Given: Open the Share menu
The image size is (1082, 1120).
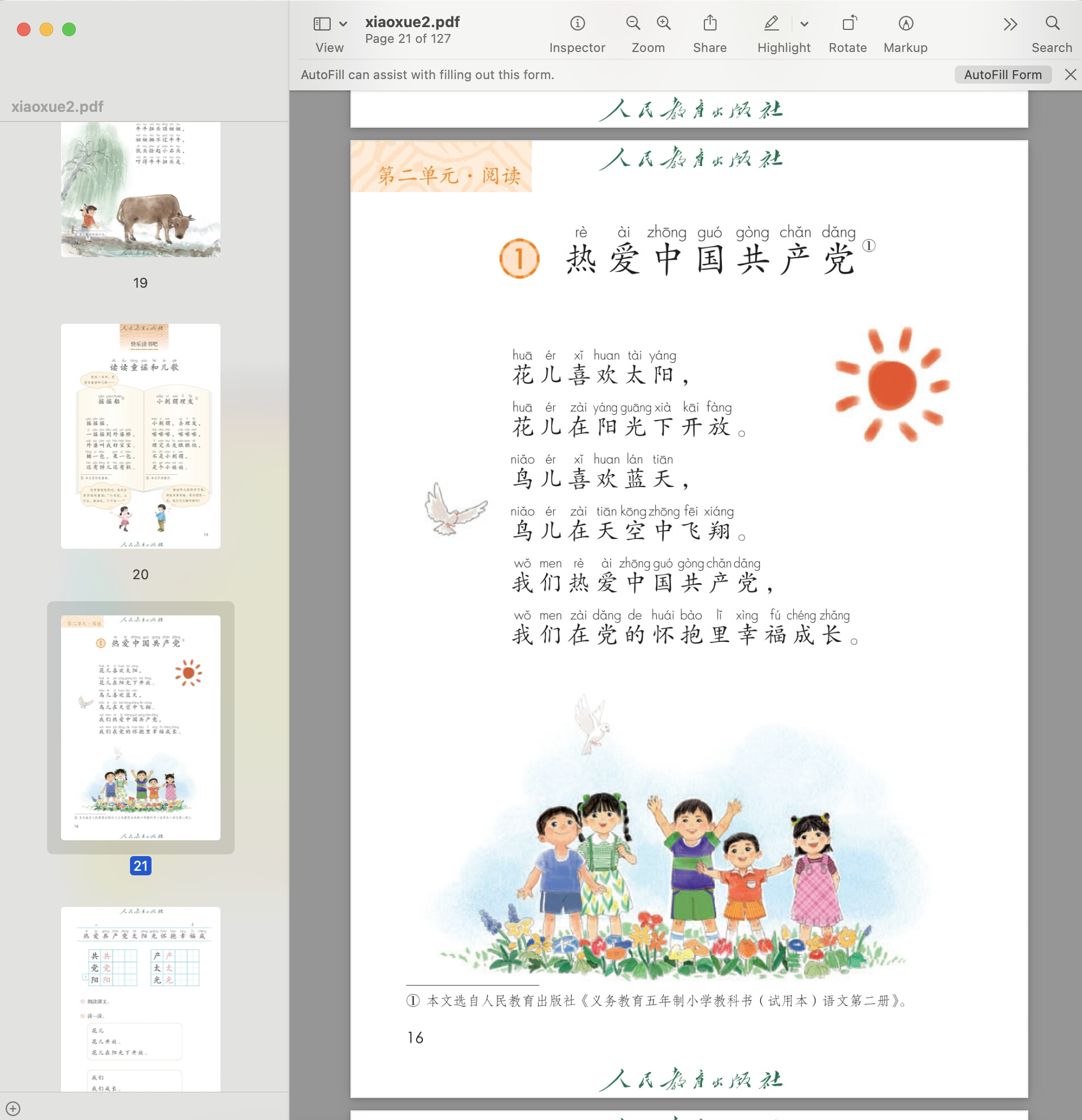Looking at the screenshot, I should coord(709,23).
